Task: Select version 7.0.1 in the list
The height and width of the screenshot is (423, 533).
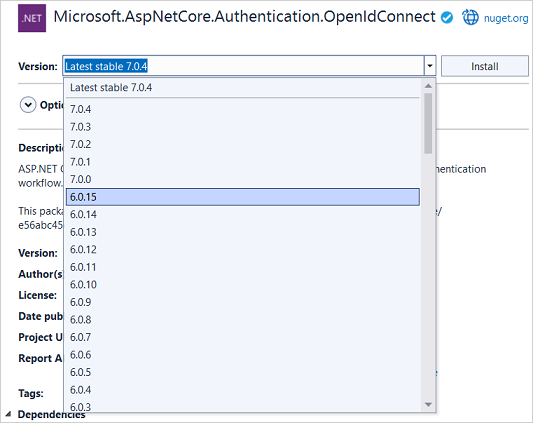Action: [243, 162]
